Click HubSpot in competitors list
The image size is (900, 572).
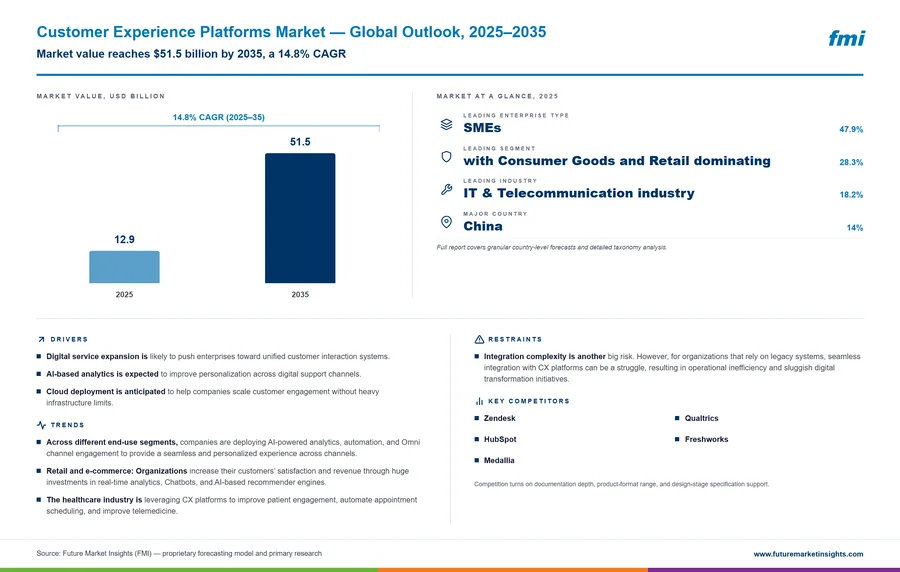500,439
